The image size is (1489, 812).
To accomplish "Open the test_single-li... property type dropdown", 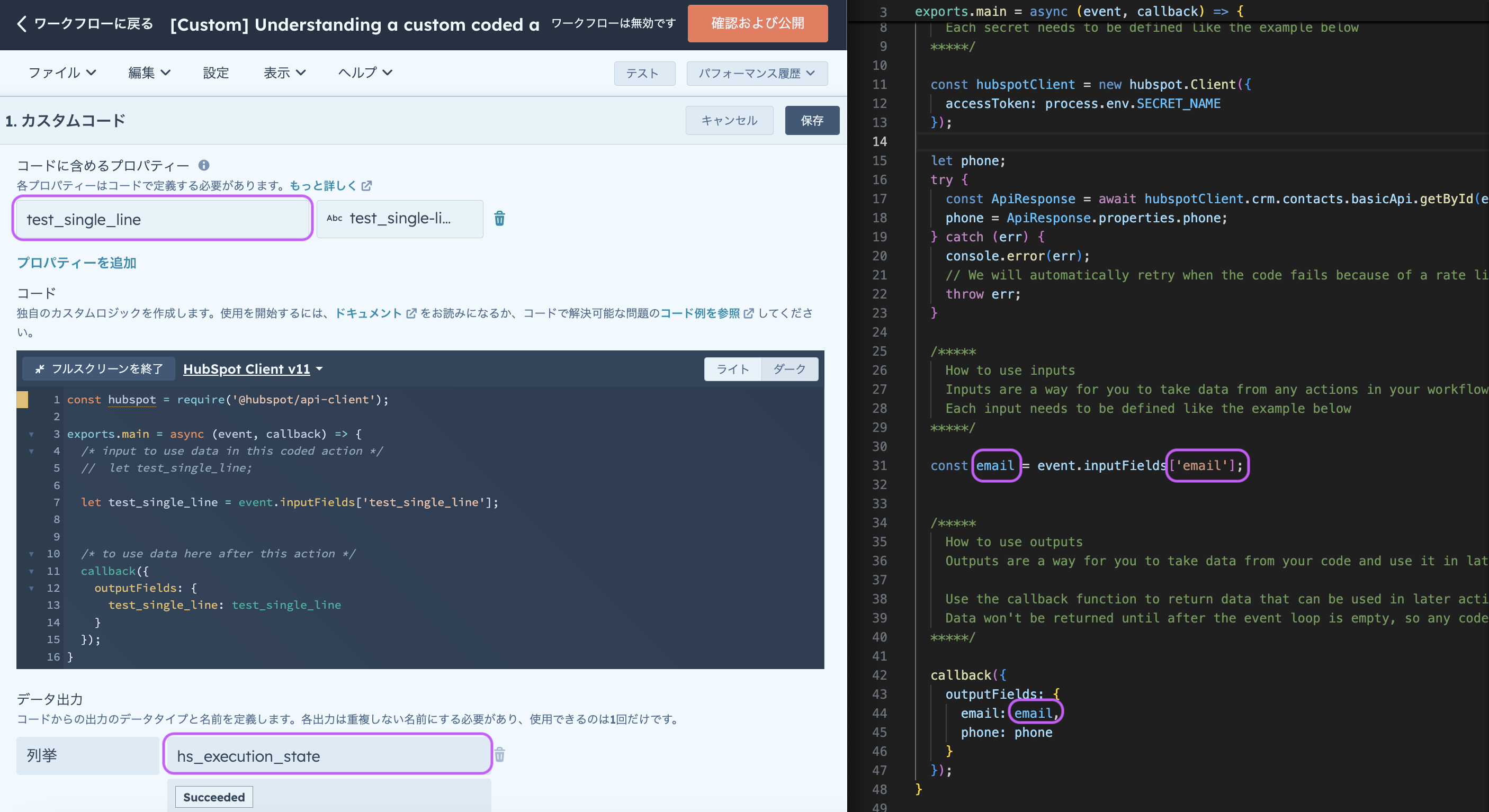I will tap(399, 219).
